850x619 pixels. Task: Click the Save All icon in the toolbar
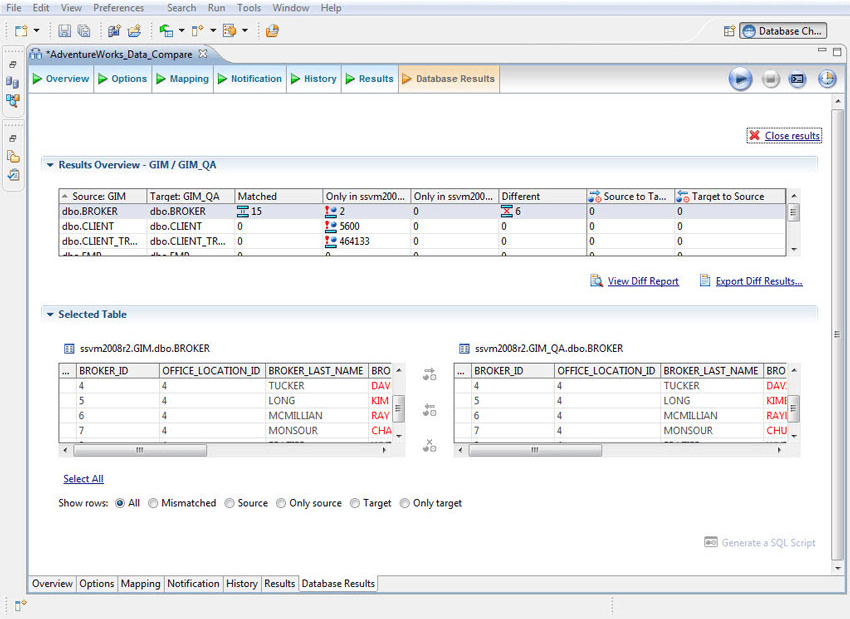(x=83, y=31)
